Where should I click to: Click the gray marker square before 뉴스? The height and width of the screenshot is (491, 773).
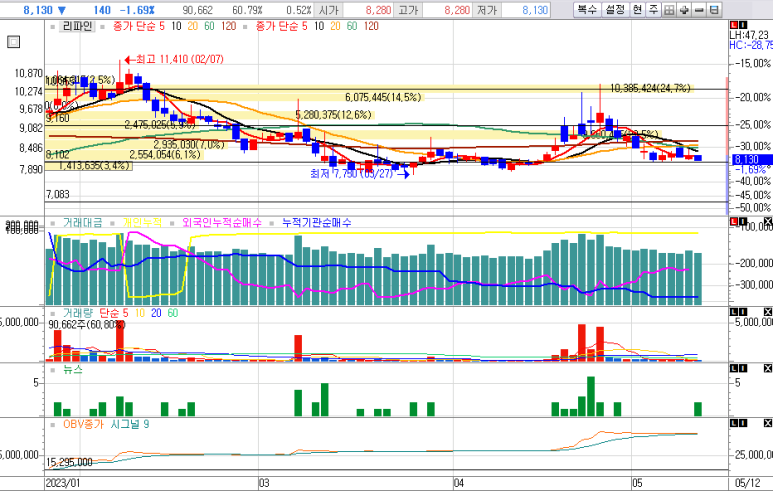[x=52, y=370]
